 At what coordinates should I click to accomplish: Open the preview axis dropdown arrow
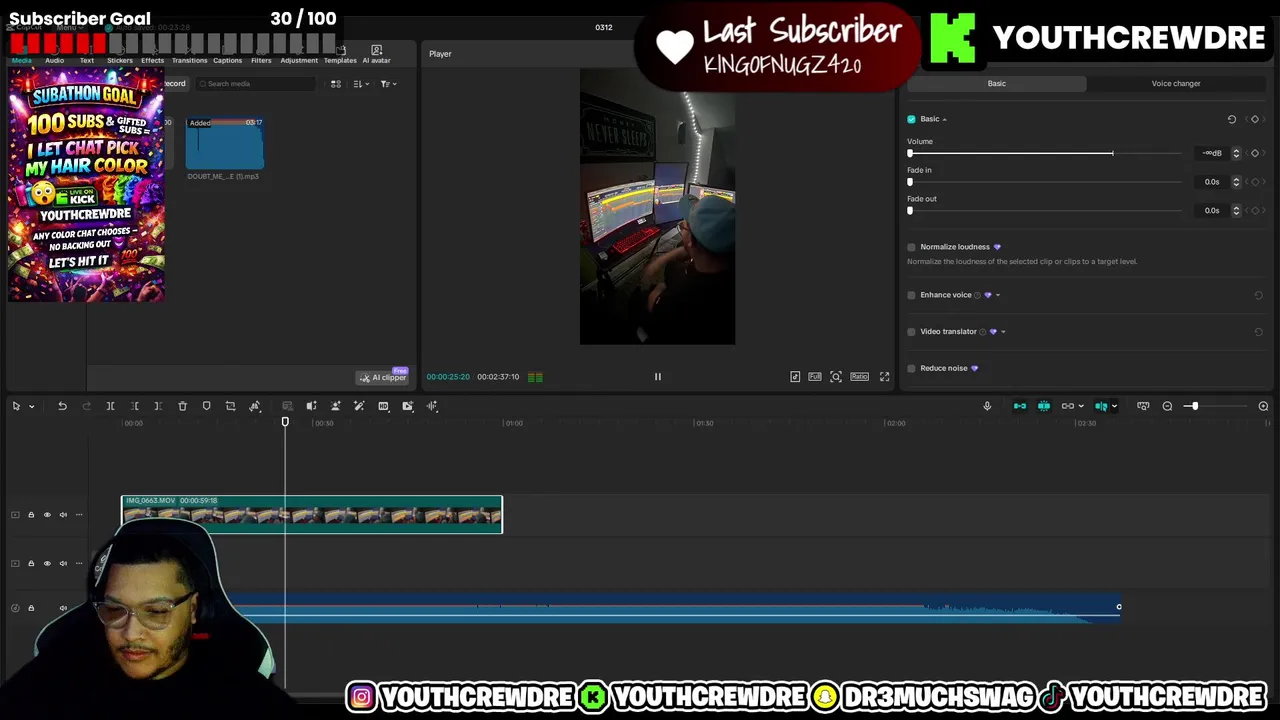coord(1114,406)
